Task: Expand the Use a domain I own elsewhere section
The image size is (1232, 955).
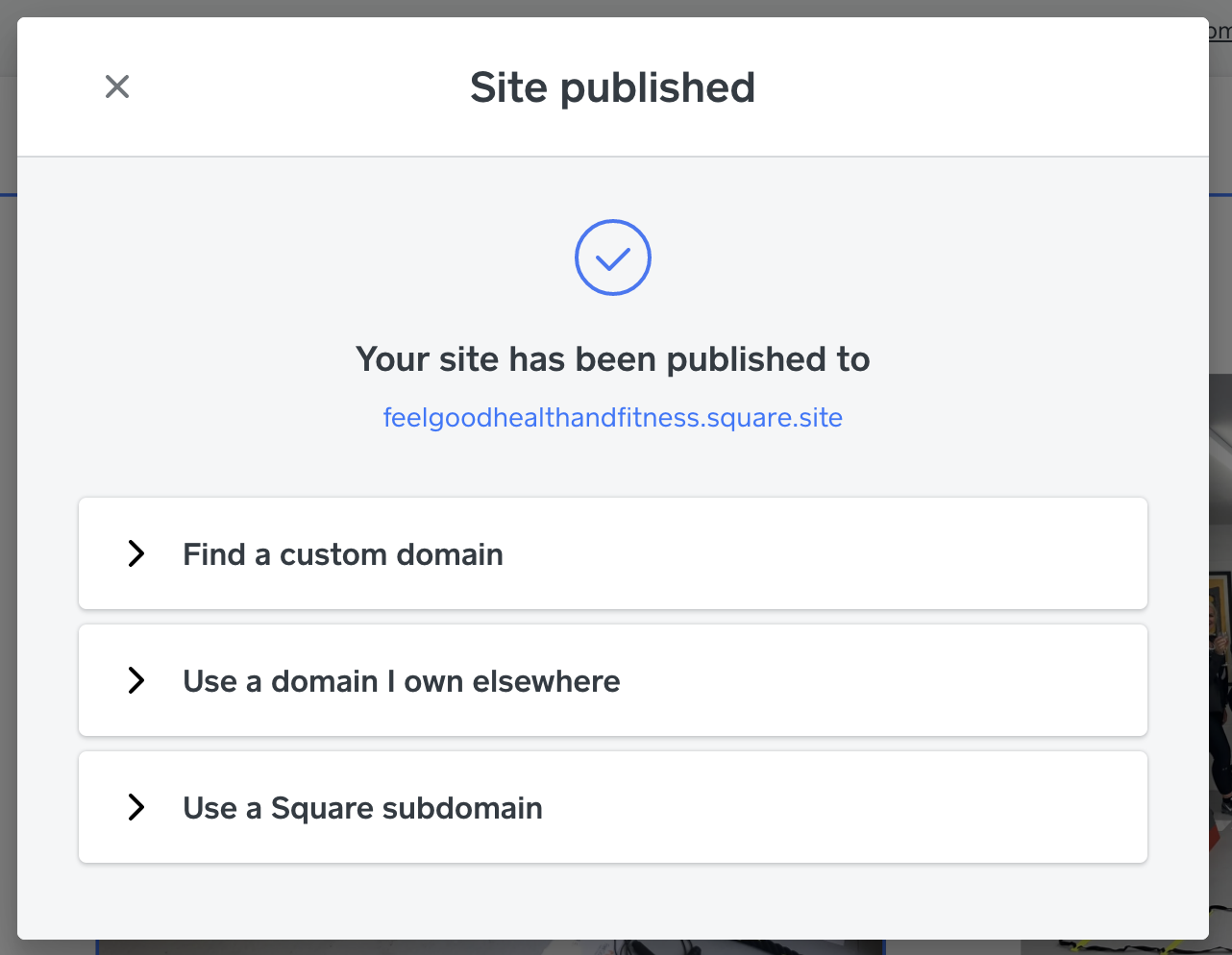Action: (612, 680)
